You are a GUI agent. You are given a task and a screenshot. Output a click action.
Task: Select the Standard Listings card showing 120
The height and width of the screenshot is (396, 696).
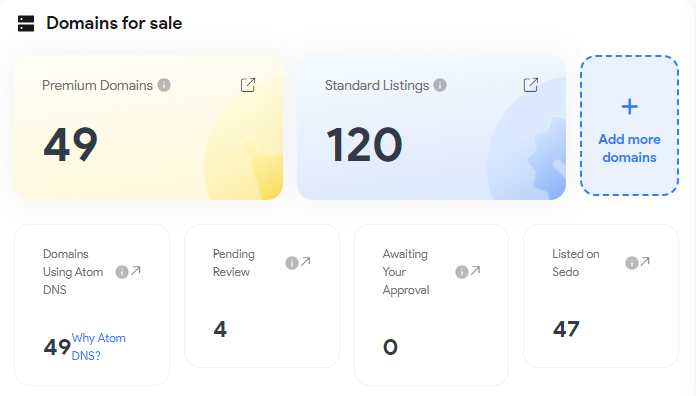(431, 127)
